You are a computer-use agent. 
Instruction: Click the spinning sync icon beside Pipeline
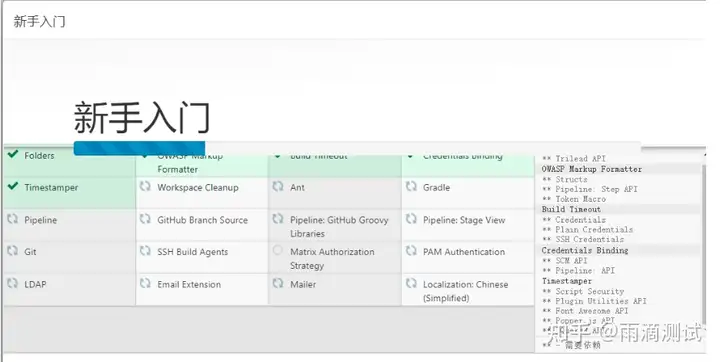pos(12,219)
